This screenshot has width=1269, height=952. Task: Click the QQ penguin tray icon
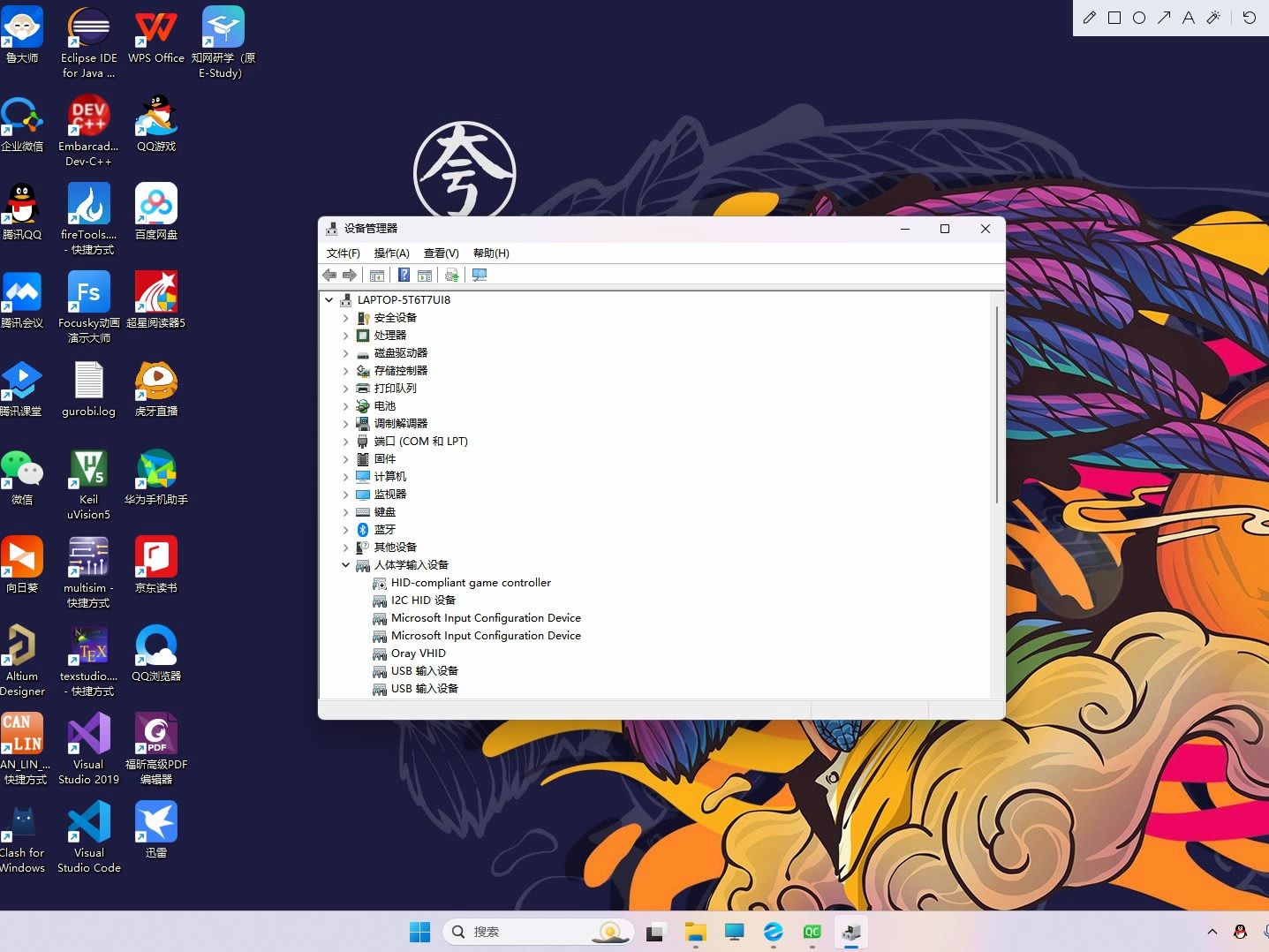[x=1240, y=932]
